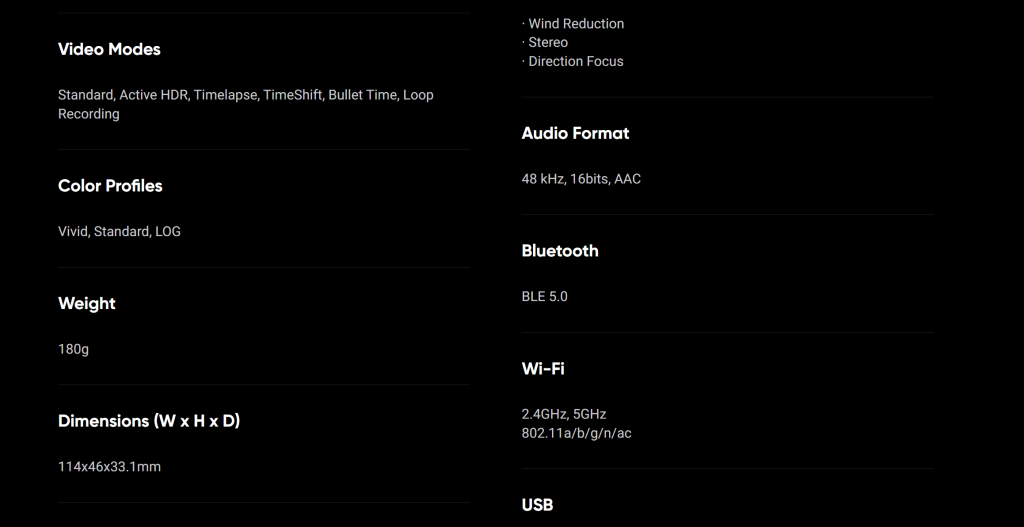1024x527 pixels.
Task: Click the Video Modes heading
Action: point(109,49)
